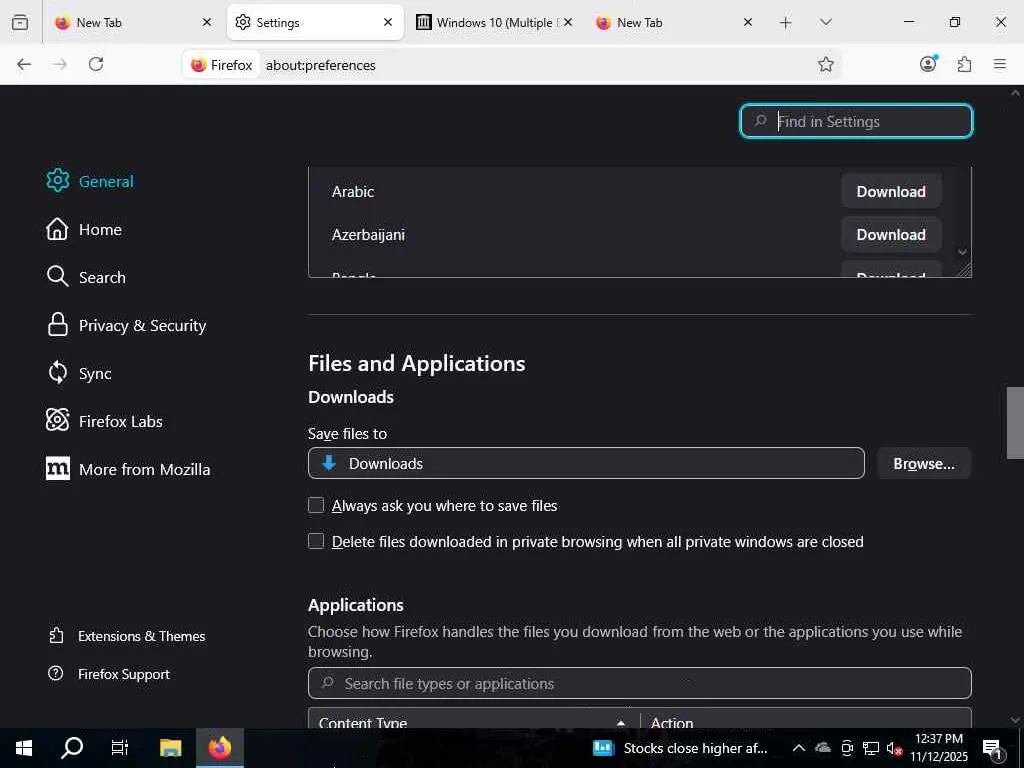Open the Extensions puzzle-piece icon

click(964, 64)
